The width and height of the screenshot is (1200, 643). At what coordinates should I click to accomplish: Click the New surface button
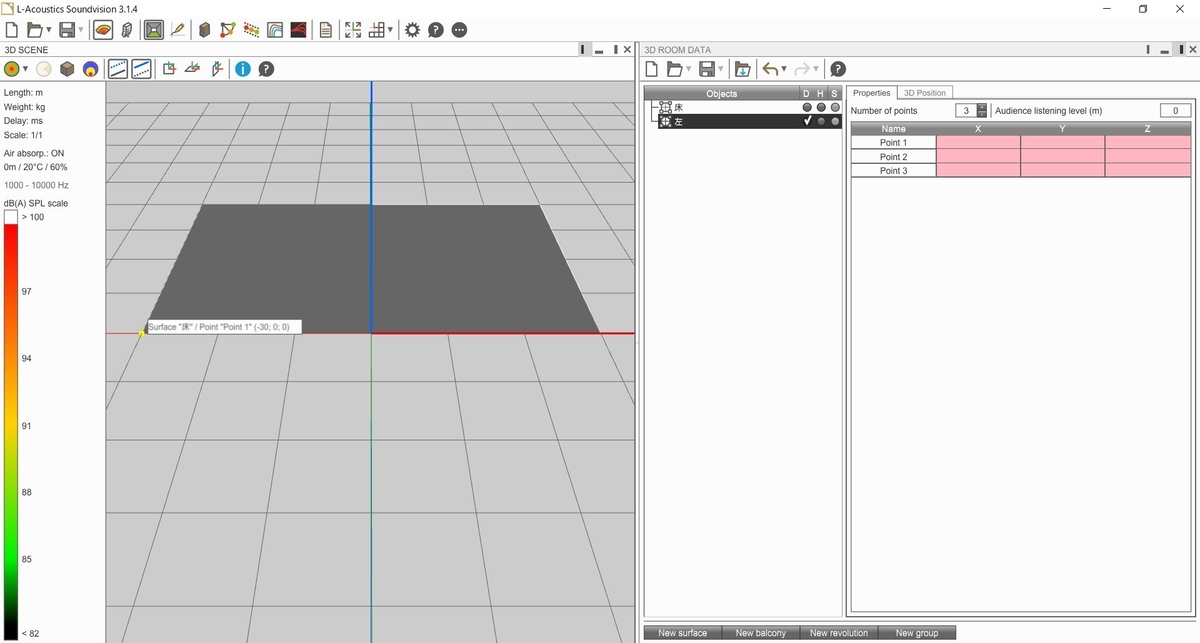click(x=683, y=633)
